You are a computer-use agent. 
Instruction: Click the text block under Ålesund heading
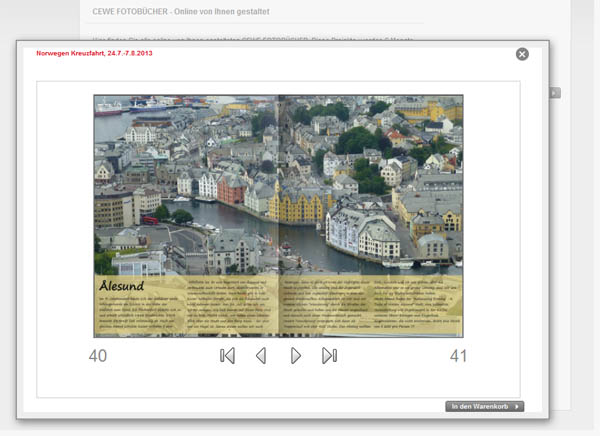(136, 316)
